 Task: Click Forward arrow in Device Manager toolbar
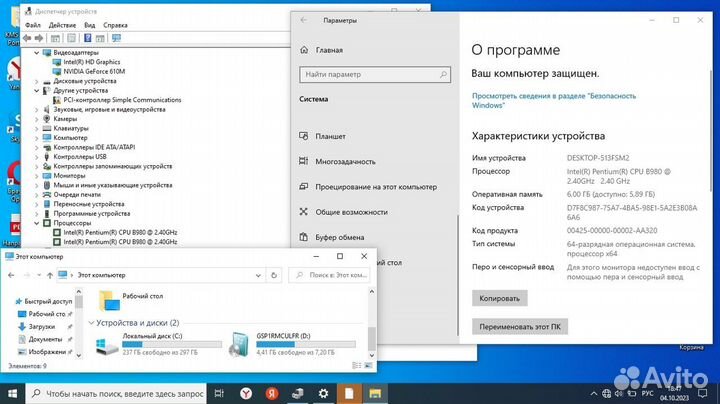pos(39,38)
